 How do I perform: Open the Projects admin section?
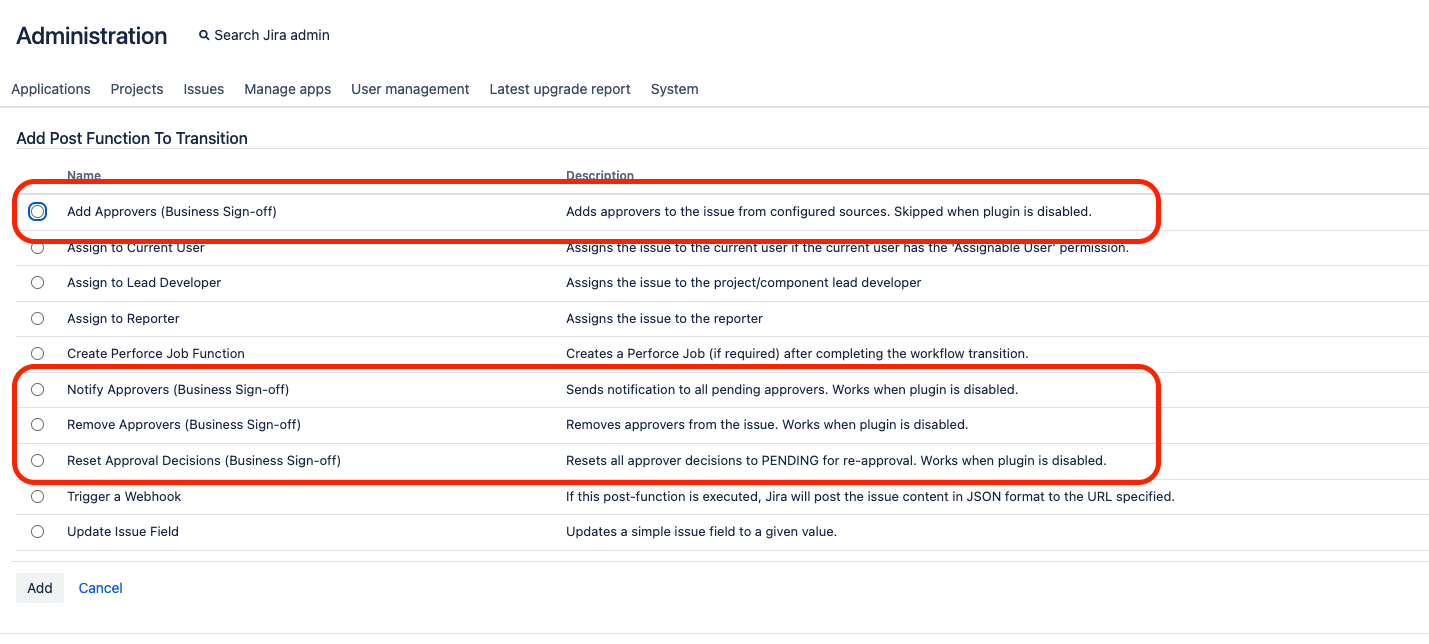coord(136,89)
